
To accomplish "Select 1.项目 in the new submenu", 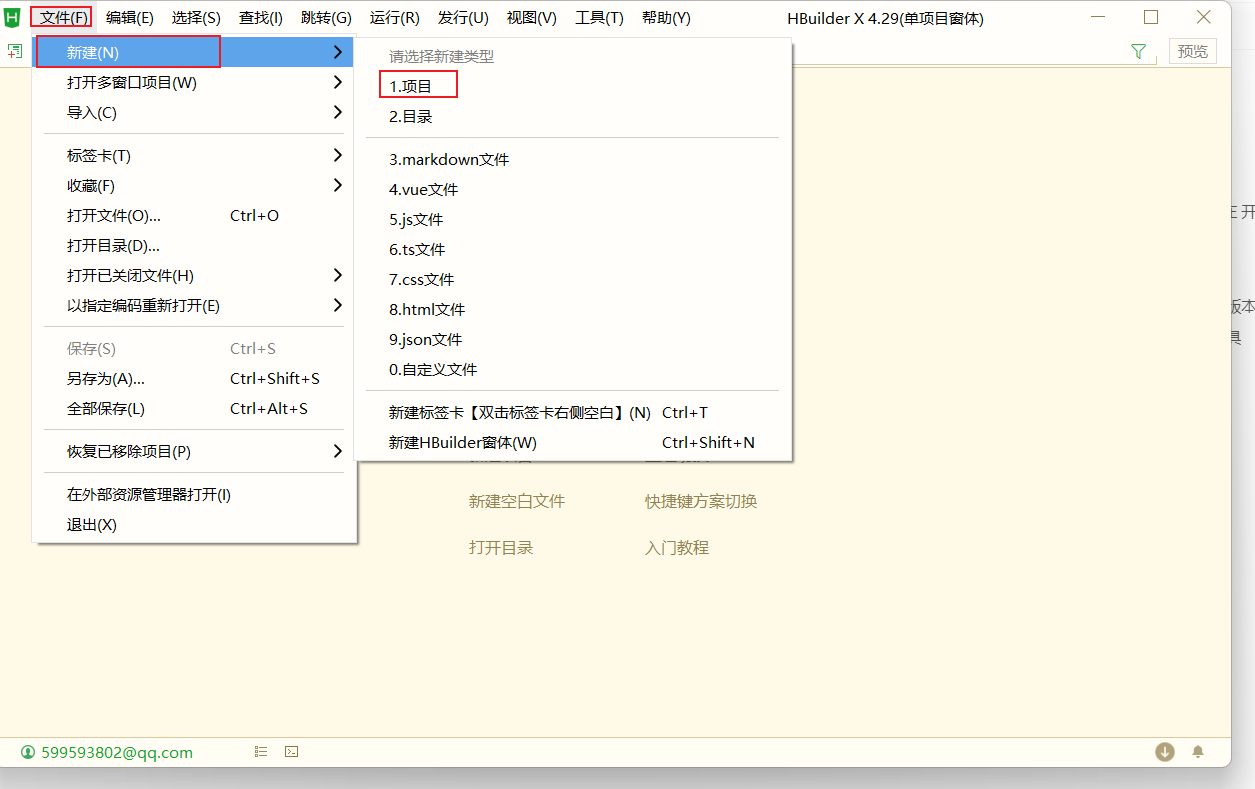I will (573, 86).
